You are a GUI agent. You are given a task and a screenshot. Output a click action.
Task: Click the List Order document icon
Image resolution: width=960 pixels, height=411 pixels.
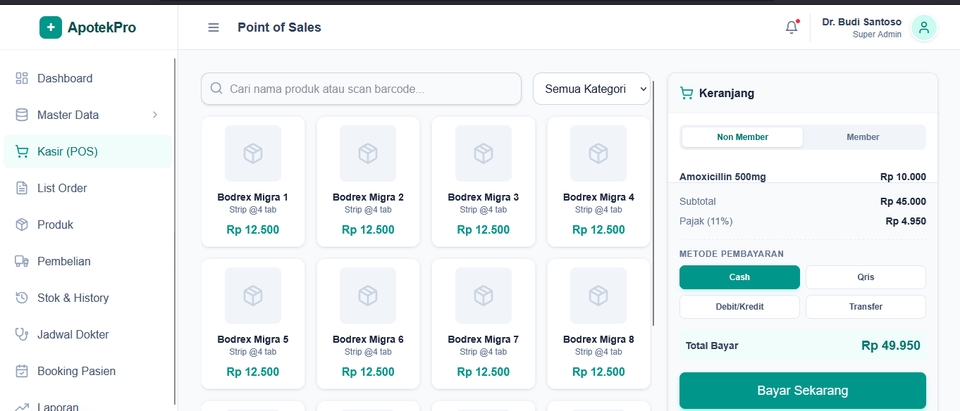[x=22, y=188]
